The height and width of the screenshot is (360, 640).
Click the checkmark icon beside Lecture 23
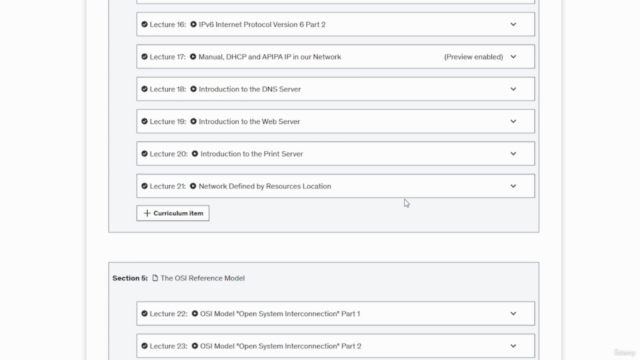pyautogui.click(x=144, y=346)
